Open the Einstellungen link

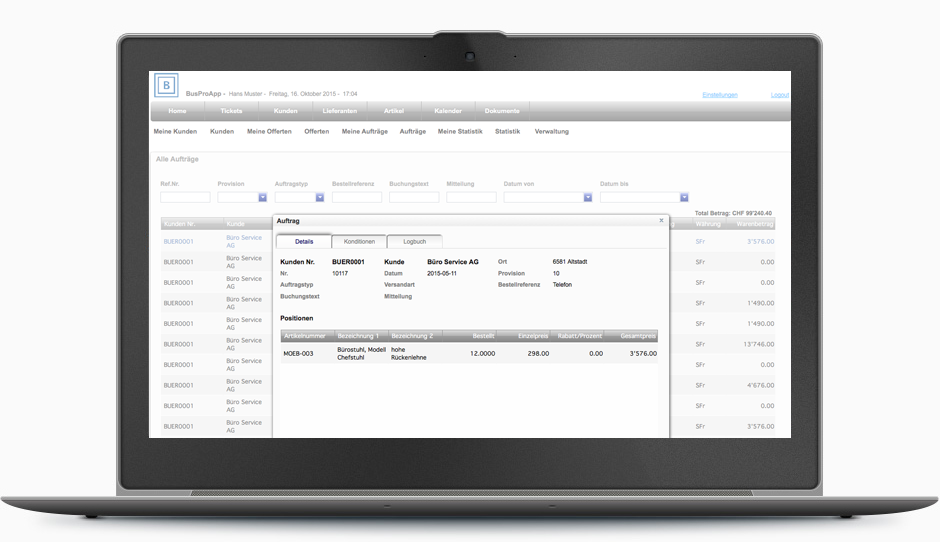[x=719, y=95]
